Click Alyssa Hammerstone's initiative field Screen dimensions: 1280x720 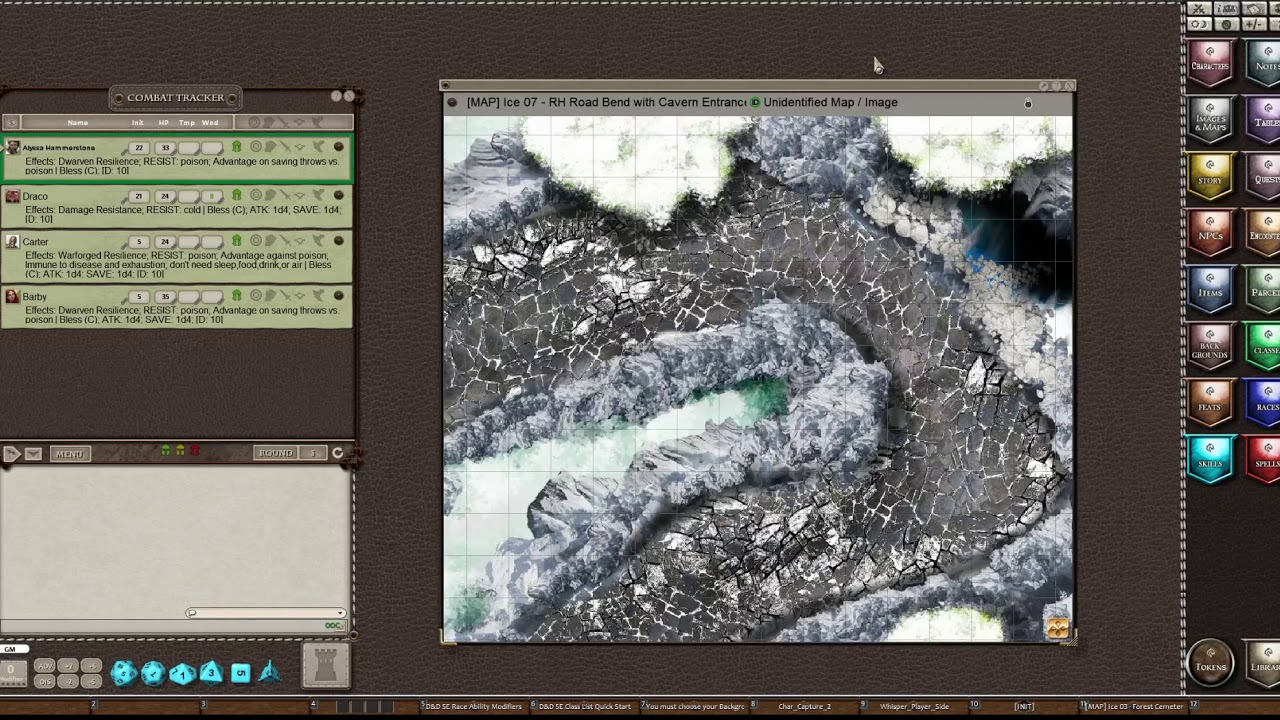(x=139, y=147)
